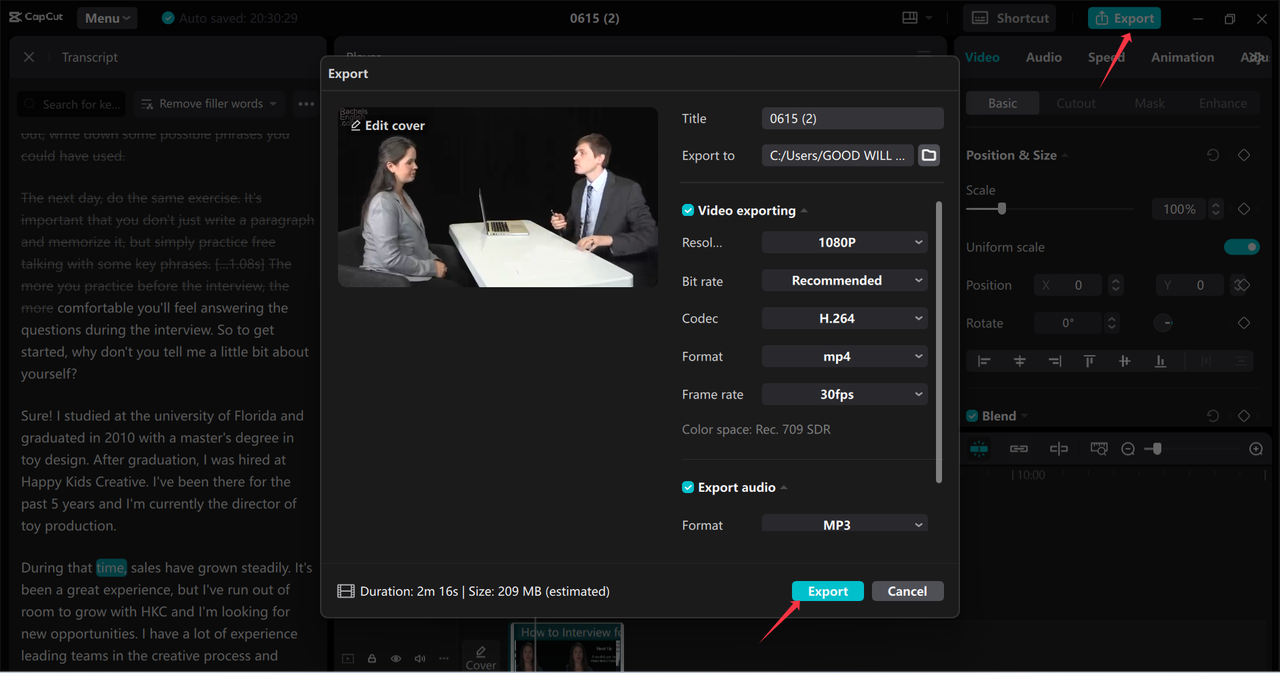Close the Transcript panel
The height and width of the screenshot is (673, 1280).
click(29, 57)
